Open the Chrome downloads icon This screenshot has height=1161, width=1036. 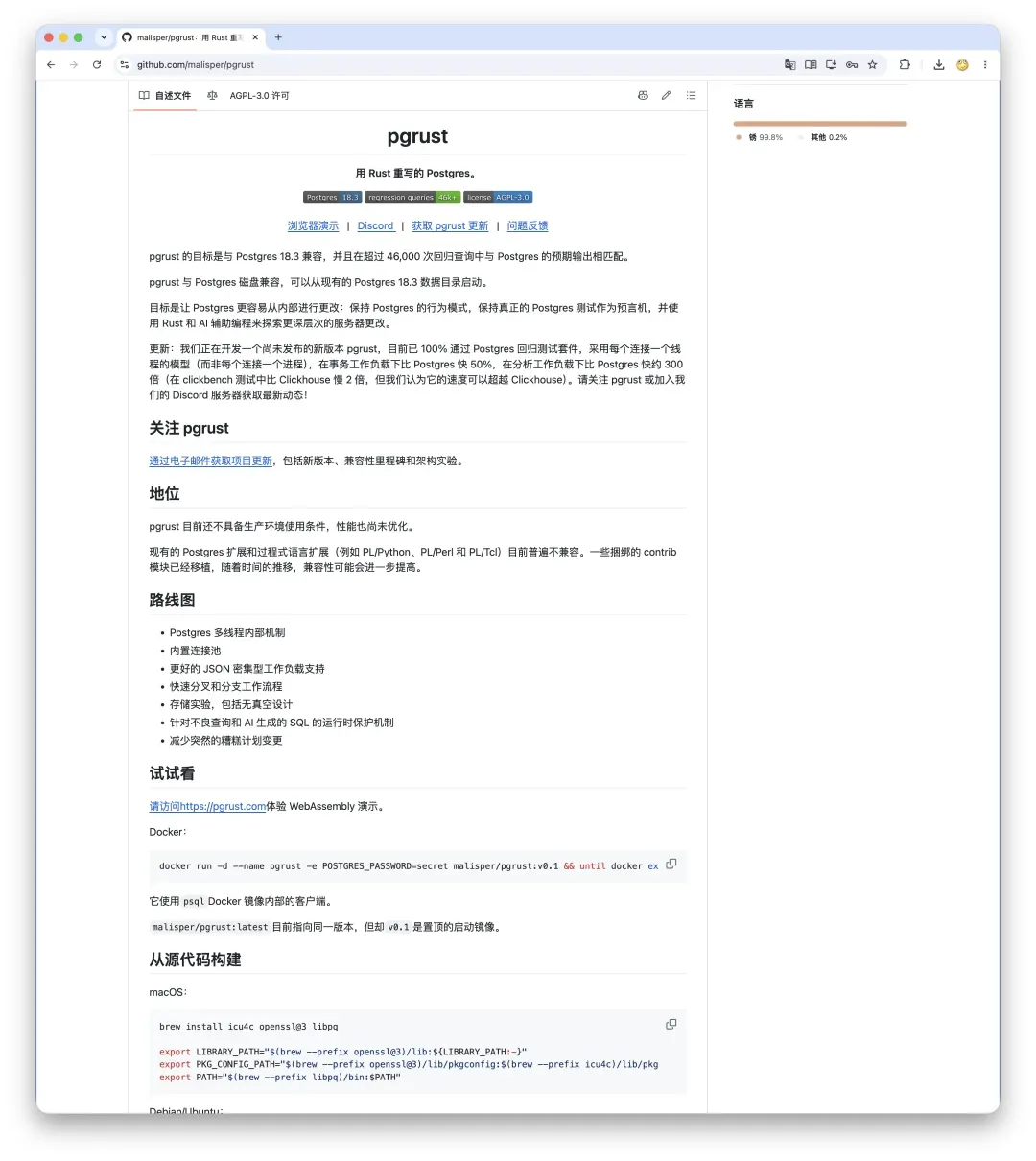coord(938,65)
